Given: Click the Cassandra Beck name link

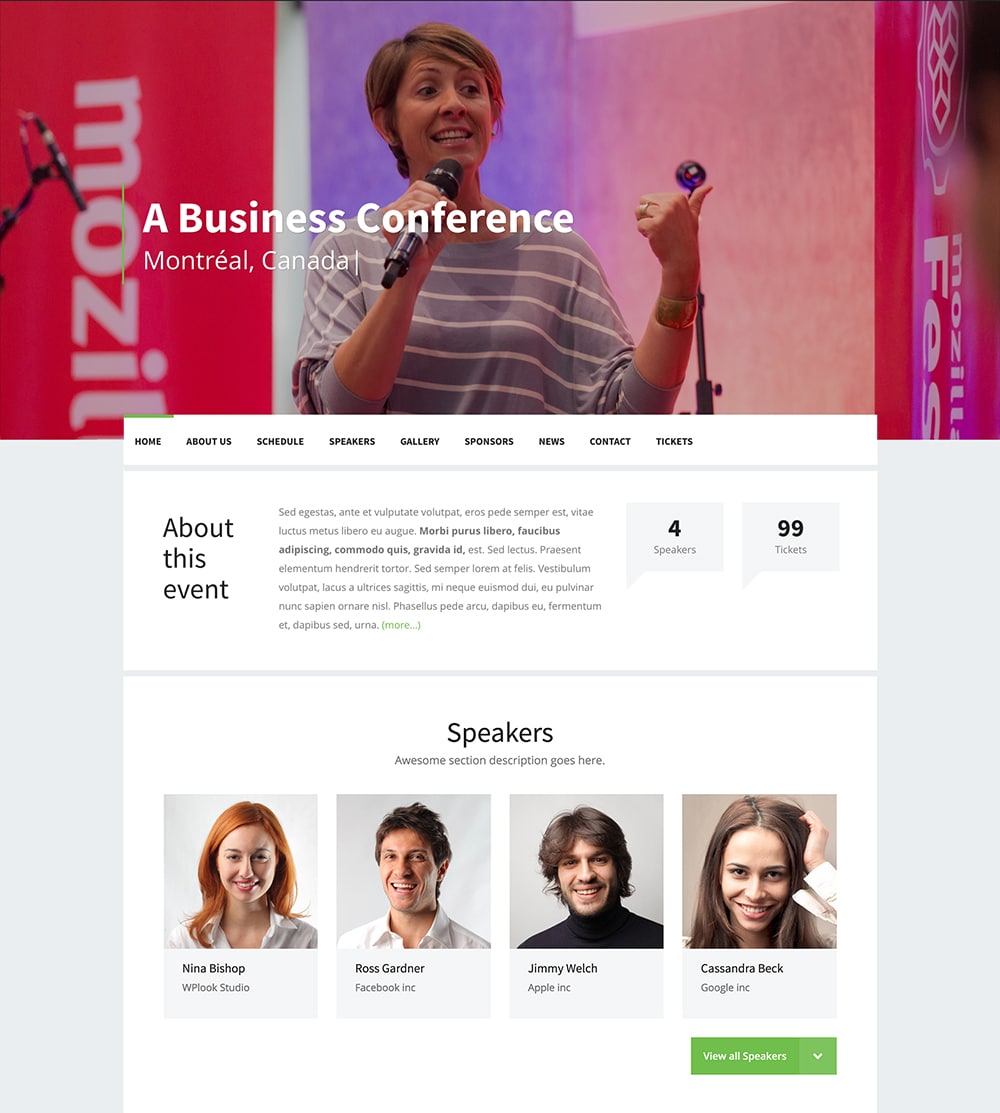Looking at the screenshot, I should click(742, 968).
